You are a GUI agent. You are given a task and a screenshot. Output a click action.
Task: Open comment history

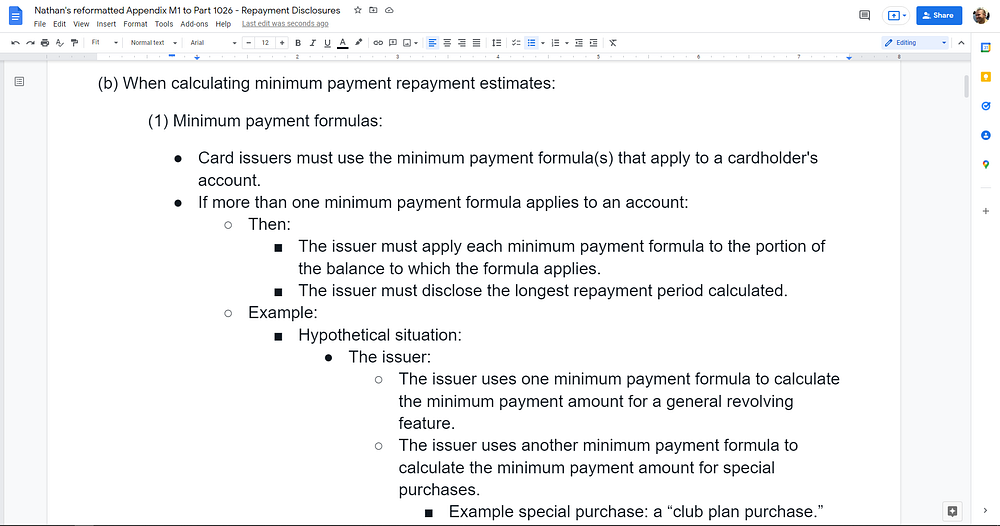click(864, 15)
